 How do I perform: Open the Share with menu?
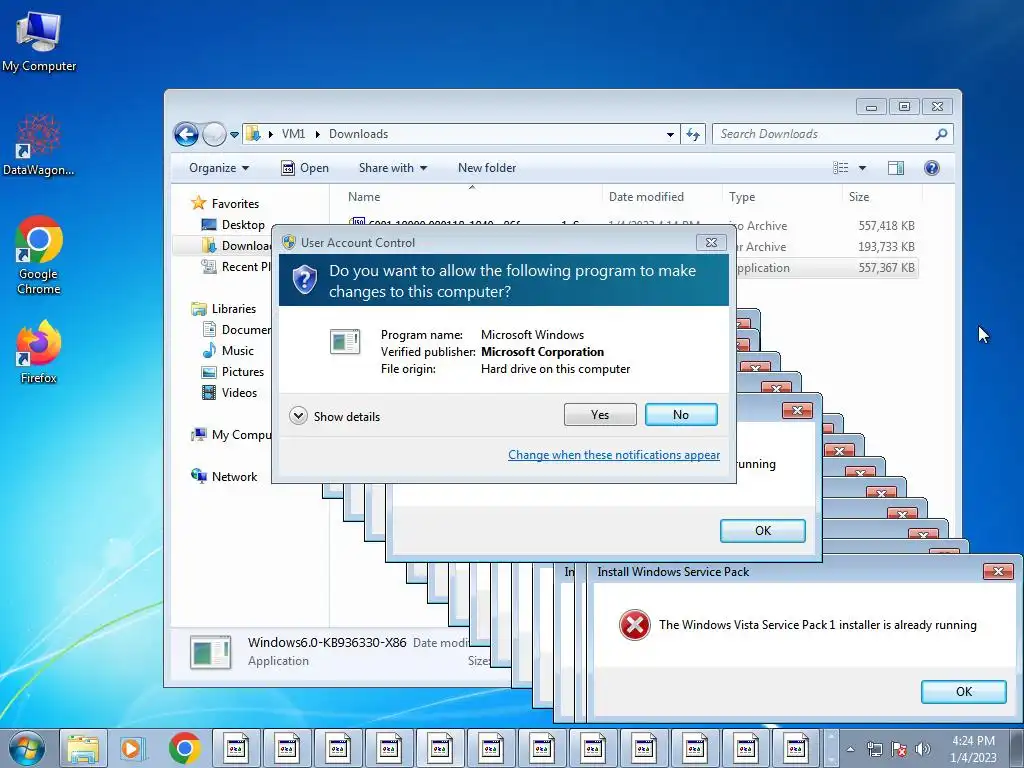point(392,168)
